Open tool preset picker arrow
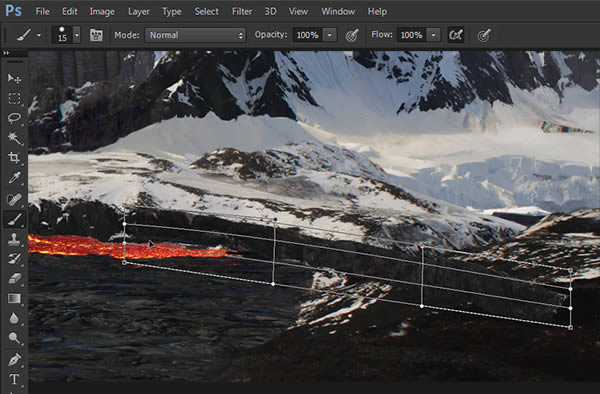Image resolution: width=600 pixels, height=394 pixels. pos(39,35)
